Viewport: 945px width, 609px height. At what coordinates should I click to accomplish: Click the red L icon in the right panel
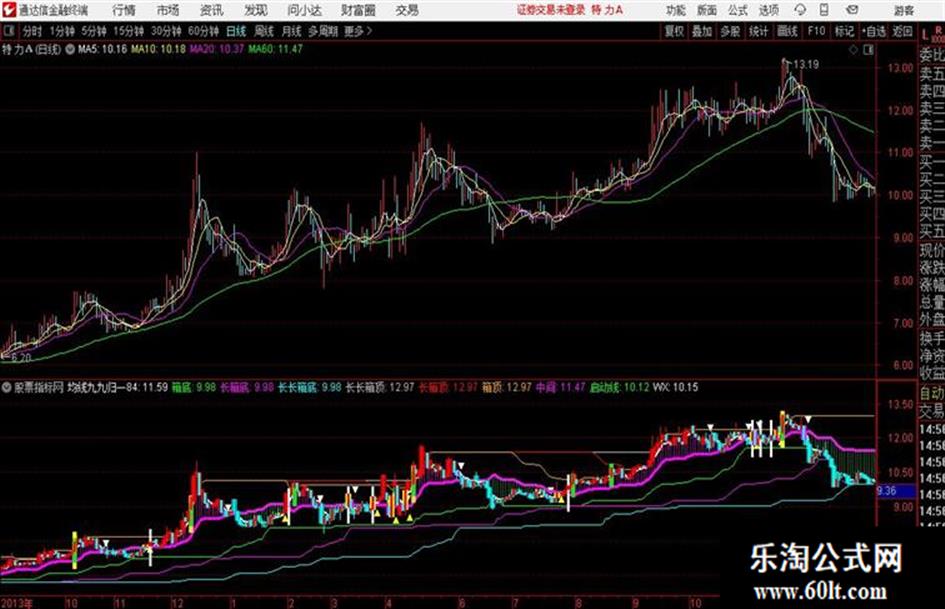tap(925, 34)
